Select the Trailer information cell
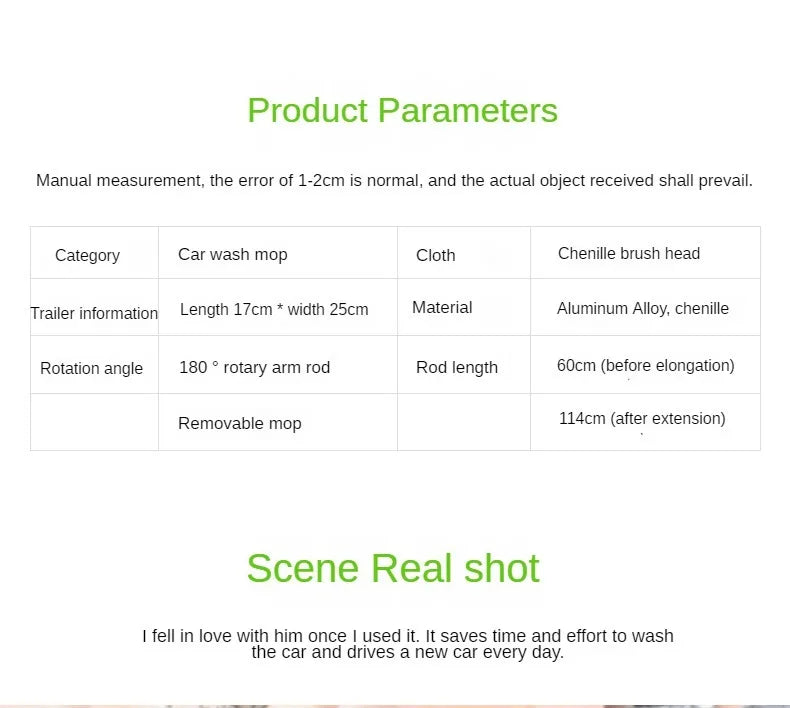This screenshot has height=708, width=790. tap(94, 313)
